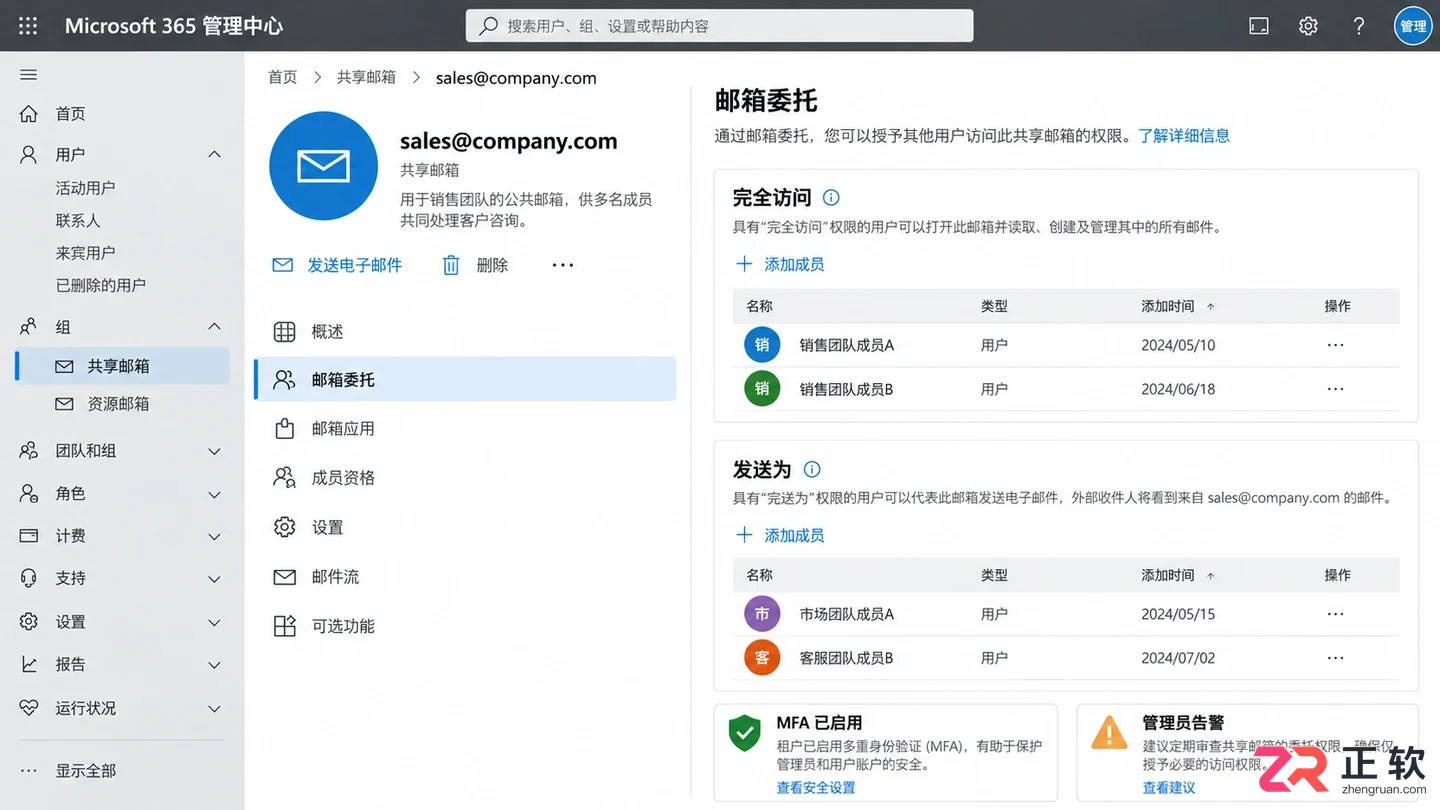Open the actions menu for 销售团队成员B

(x=1335, y=389)
